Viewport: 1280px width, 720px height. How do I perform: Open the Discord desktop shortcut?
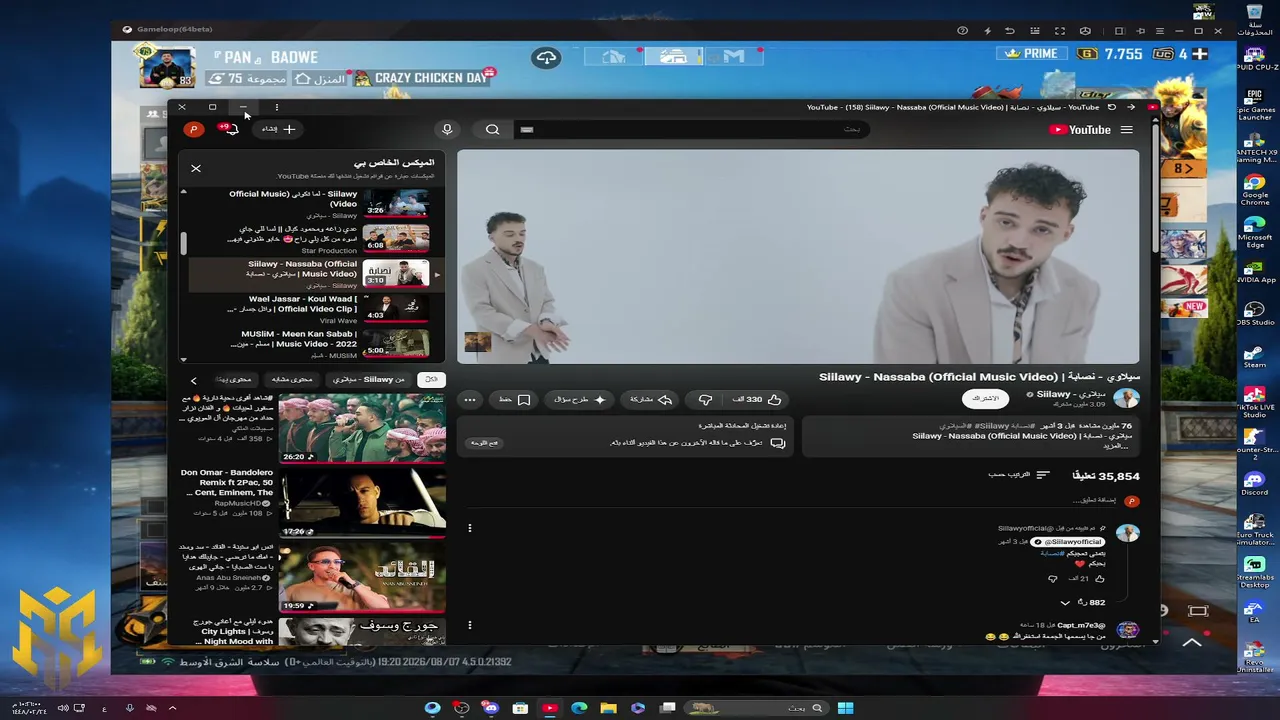tap(1255, 484)
